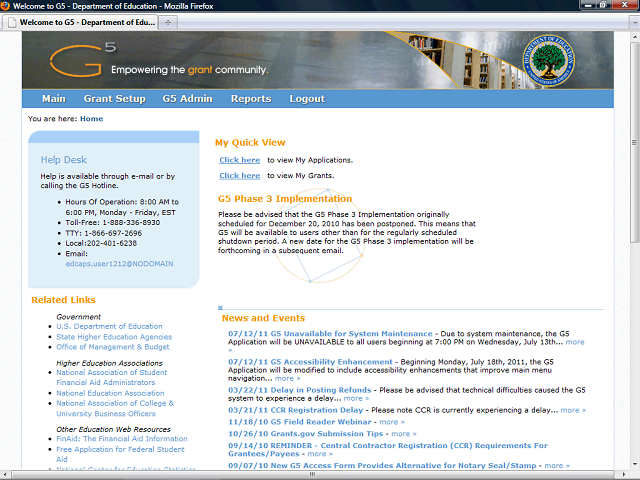Image resolution: width=640 pixels, height=480 pixels.
Task: Click Toll-Free: 1-888-336-8930 text
Action: click(113, 222)
